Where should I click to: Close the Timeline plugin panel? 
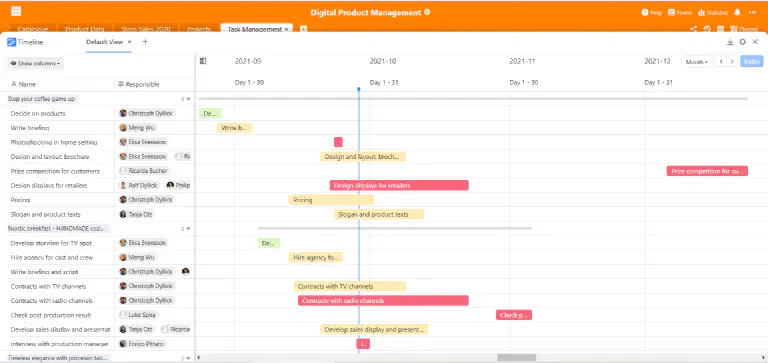pos(755,42)
